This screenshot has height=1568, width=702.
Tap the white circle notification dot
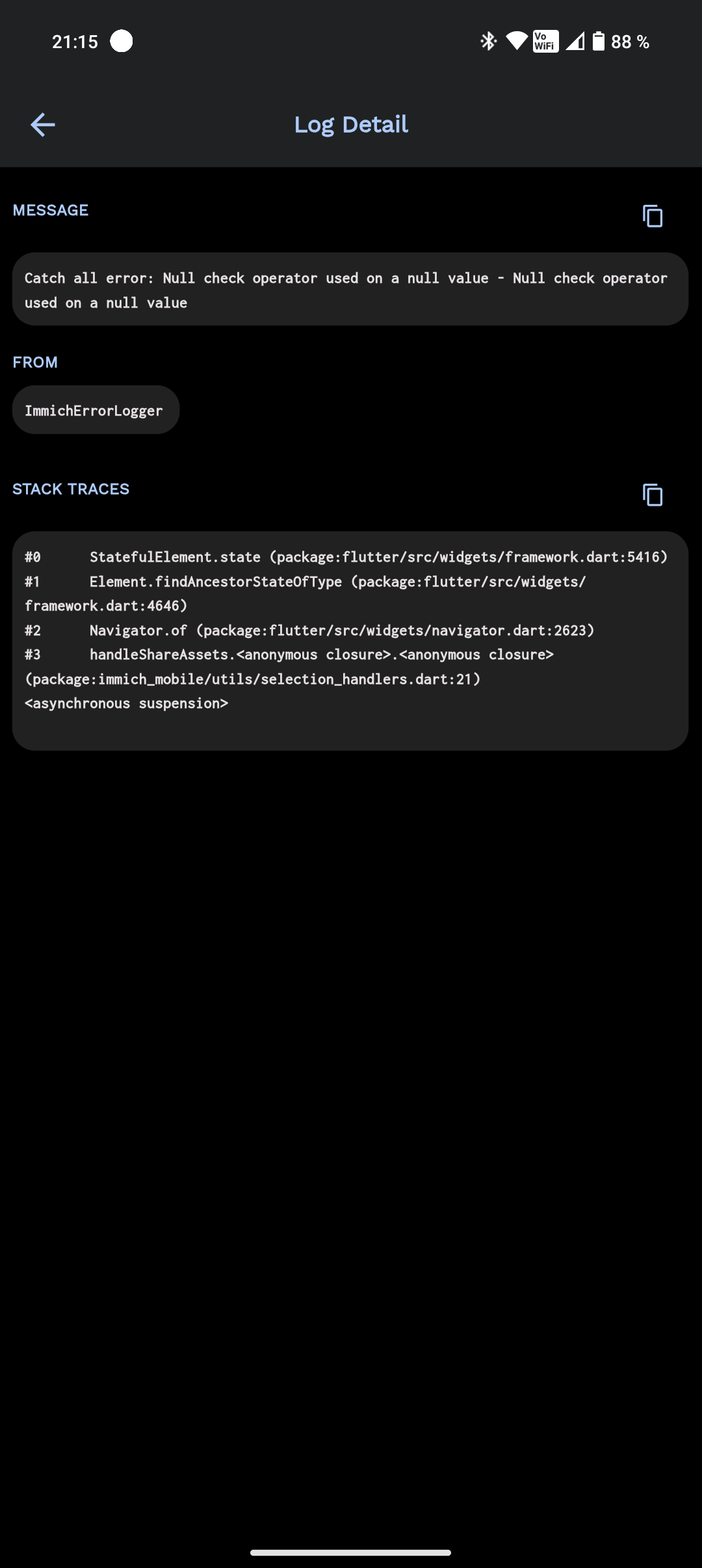[122, 41]
